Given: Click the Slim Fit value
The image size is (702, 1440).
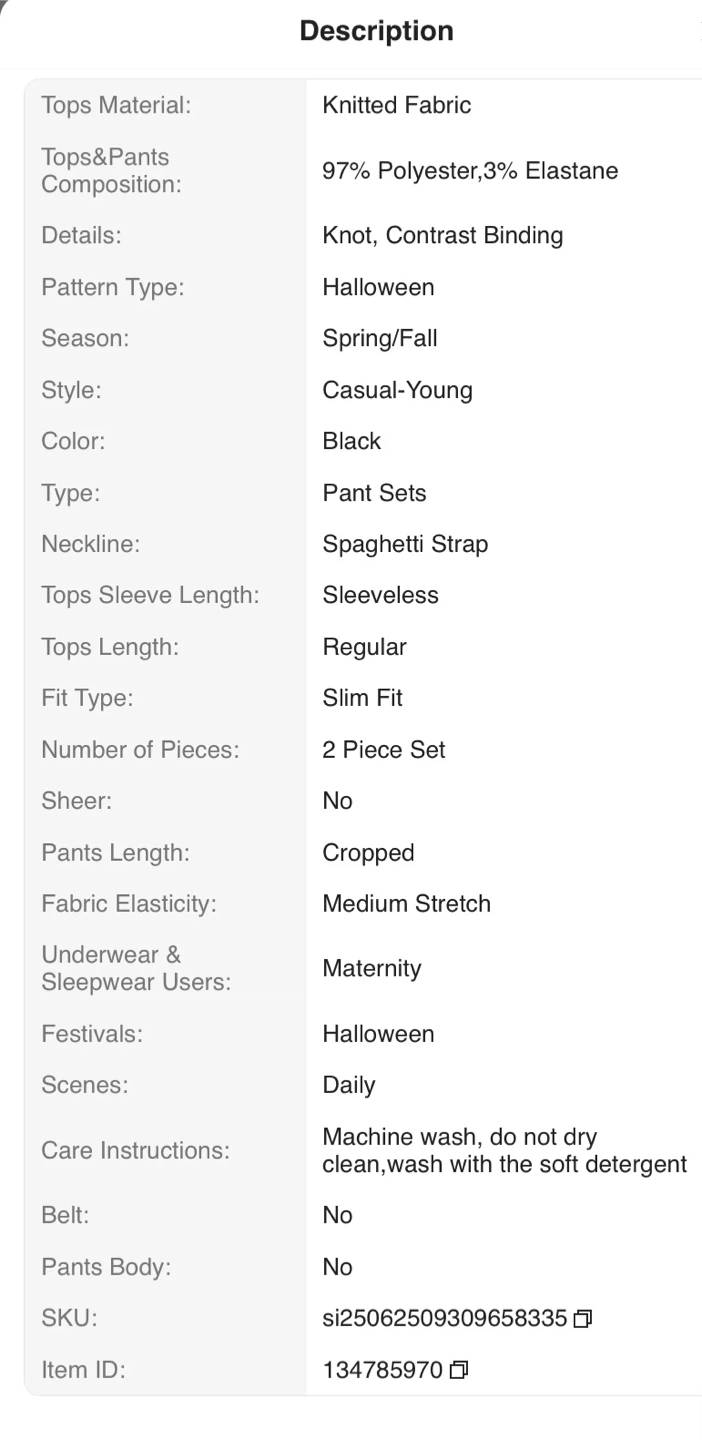Looking at the screenshot, I should pos(362,698).
